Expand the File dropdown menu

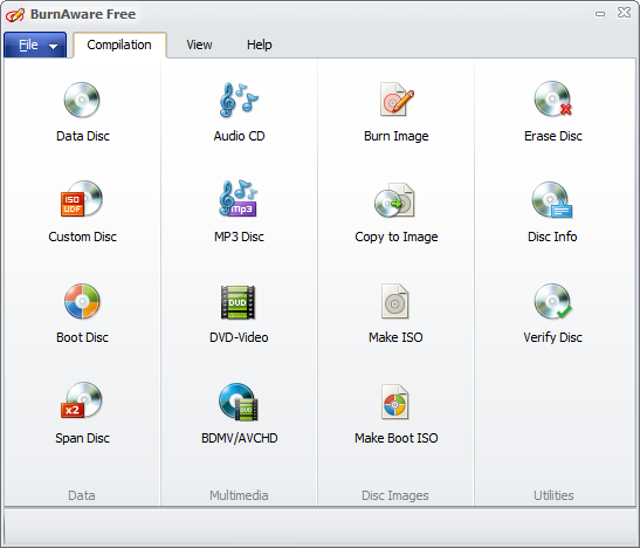pyautogui.click(x=36, y=44)
